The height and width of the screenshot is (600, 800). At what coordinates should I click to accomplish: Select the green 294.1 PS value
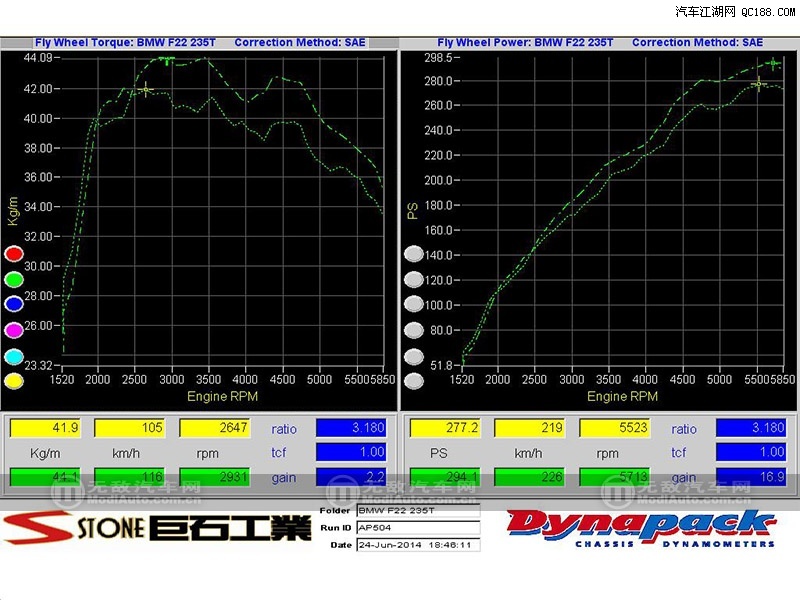pos(445,477)
